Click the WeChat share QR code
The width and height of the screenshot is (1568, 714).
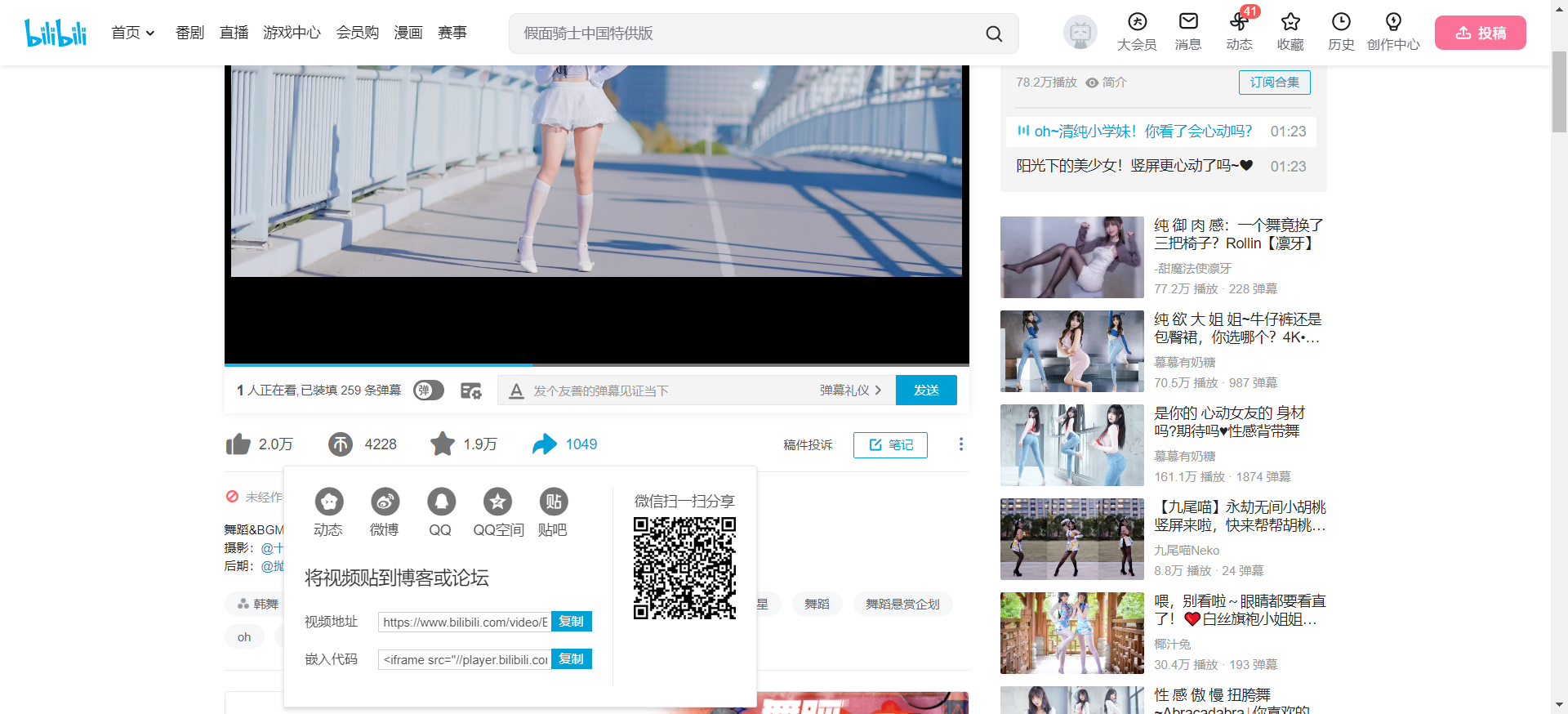tap(684, 568)
